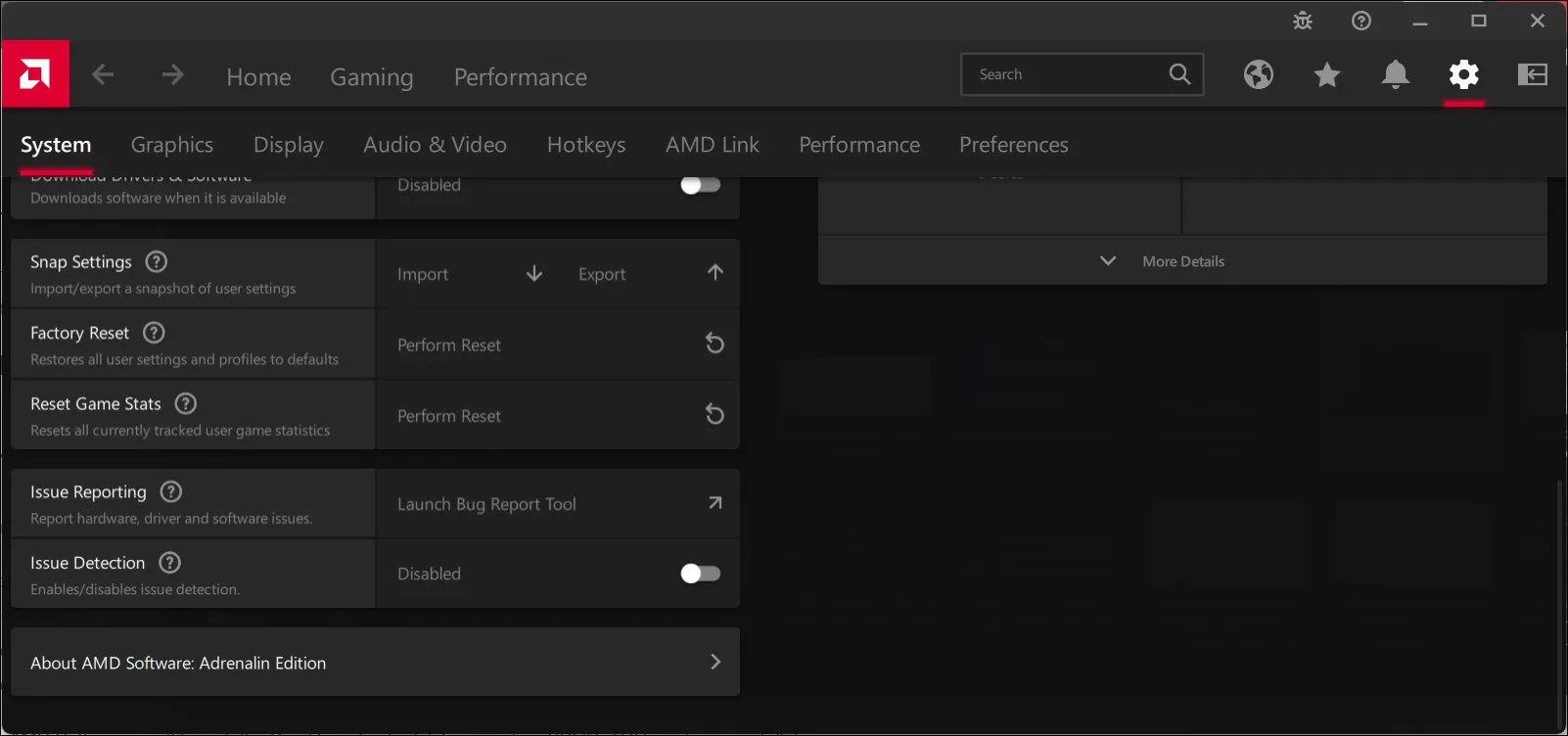This screenshot has width=1568, height=736.
Task: Click 'Resets all currently tracked user game statistics'
Action: [180, 431]
